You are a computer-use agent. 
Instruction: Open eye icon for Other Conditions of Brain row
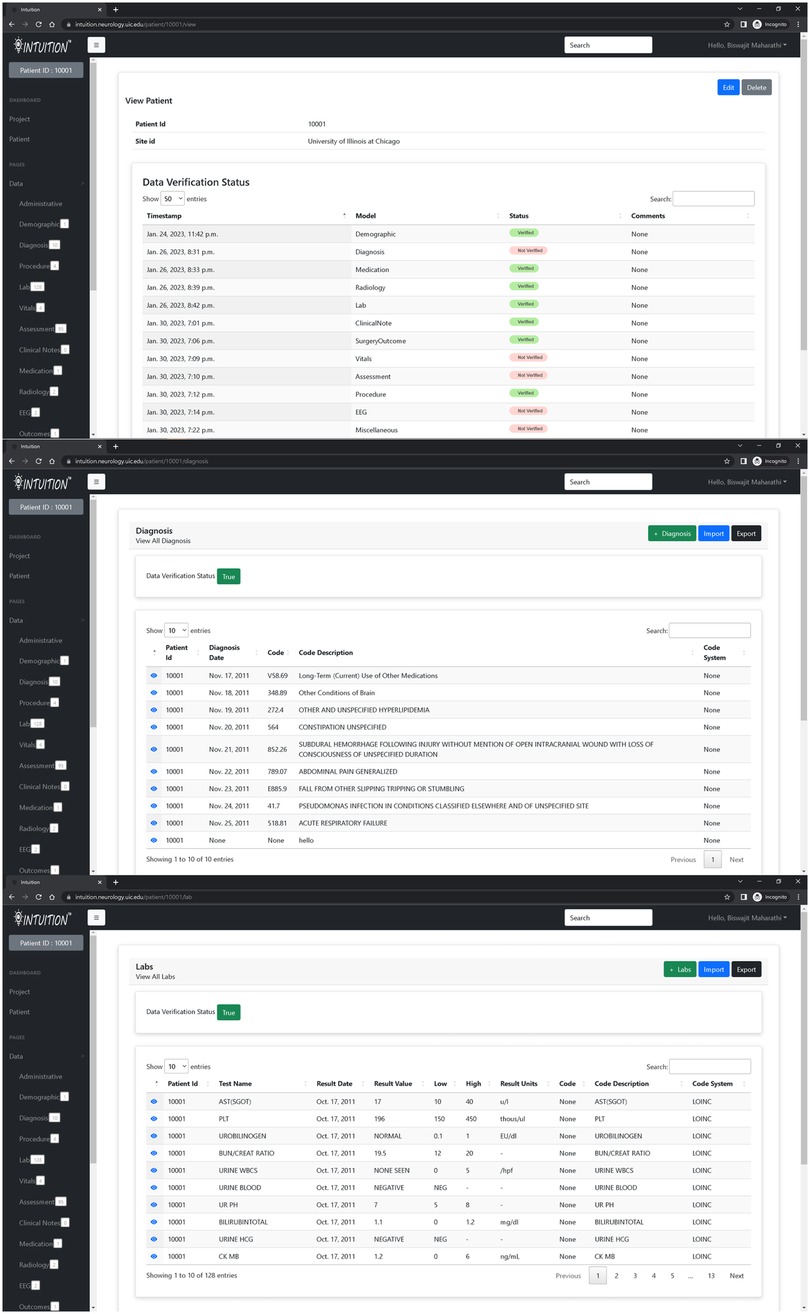[x=154, y=693]
